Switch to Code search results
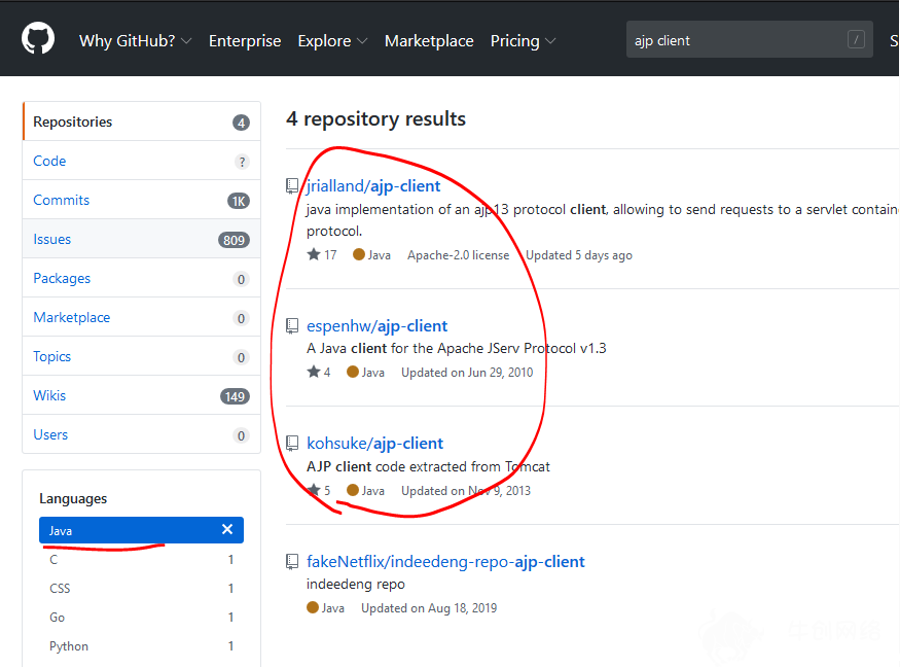The image size is (900, 667). 141,161
